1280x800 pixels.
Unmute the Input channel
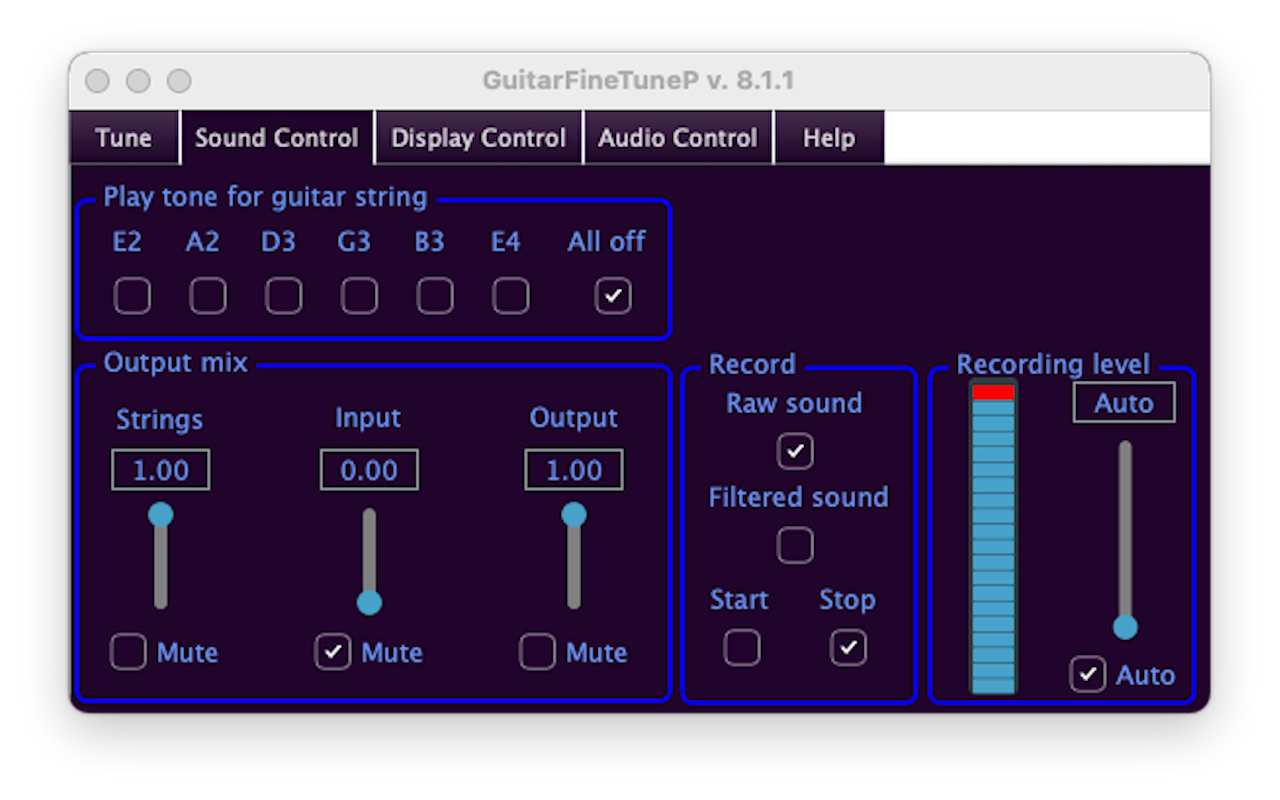(x=333, y=652)
